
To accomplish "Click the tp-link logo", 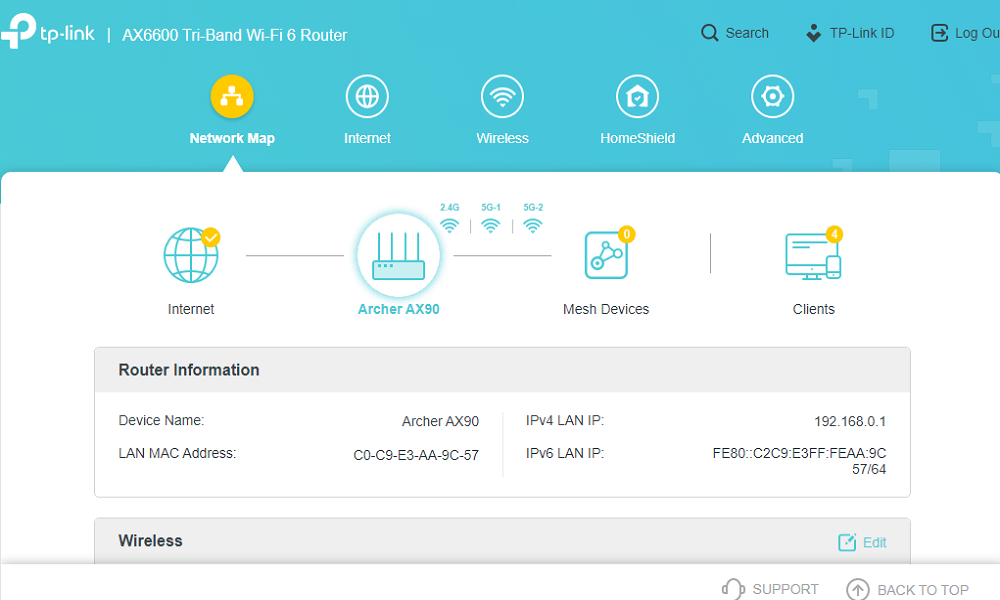I will (x=48, y=31).
